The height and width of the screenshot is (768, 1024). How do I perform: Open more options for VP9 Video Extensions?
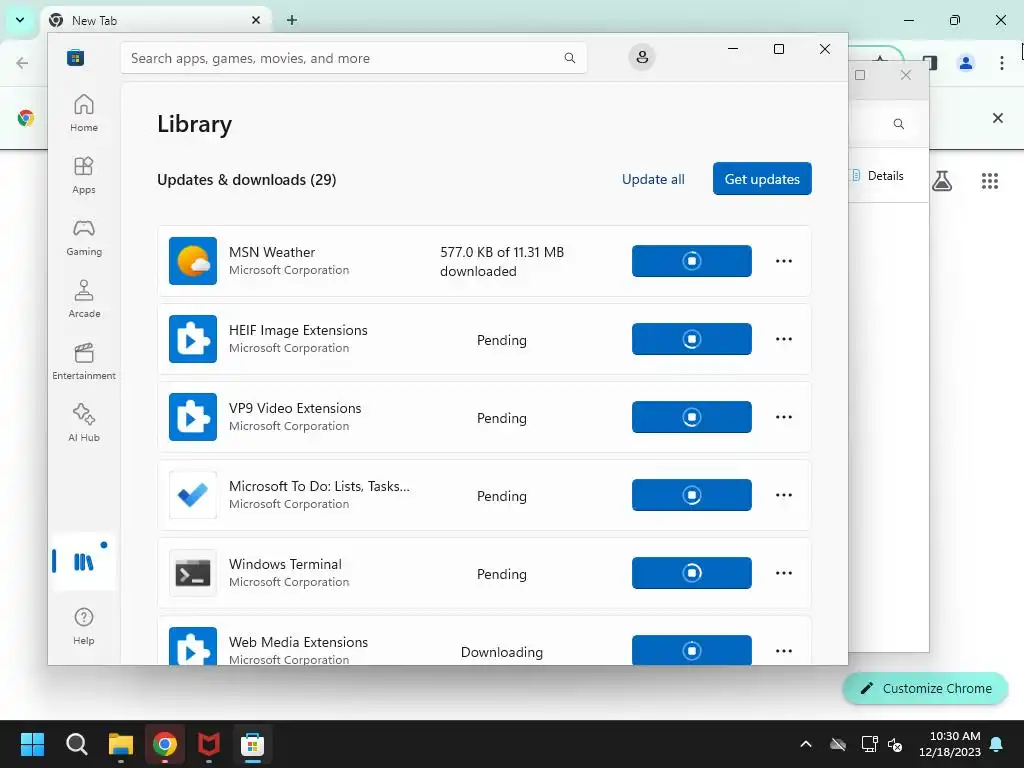pyautogui.click(x=784, y=417)
